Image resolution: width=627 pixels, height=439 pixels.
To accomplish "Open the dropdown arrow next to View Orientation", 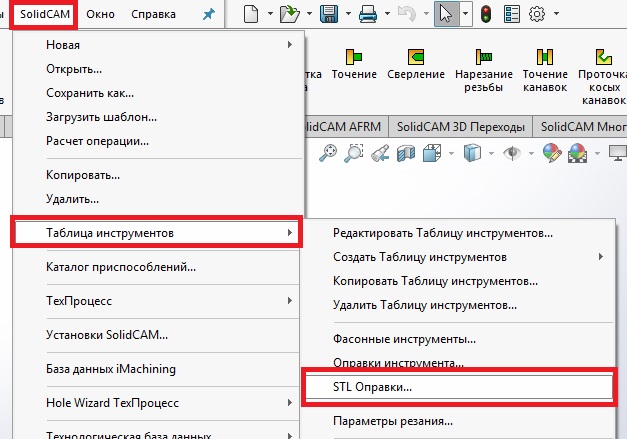I will 451,153.
